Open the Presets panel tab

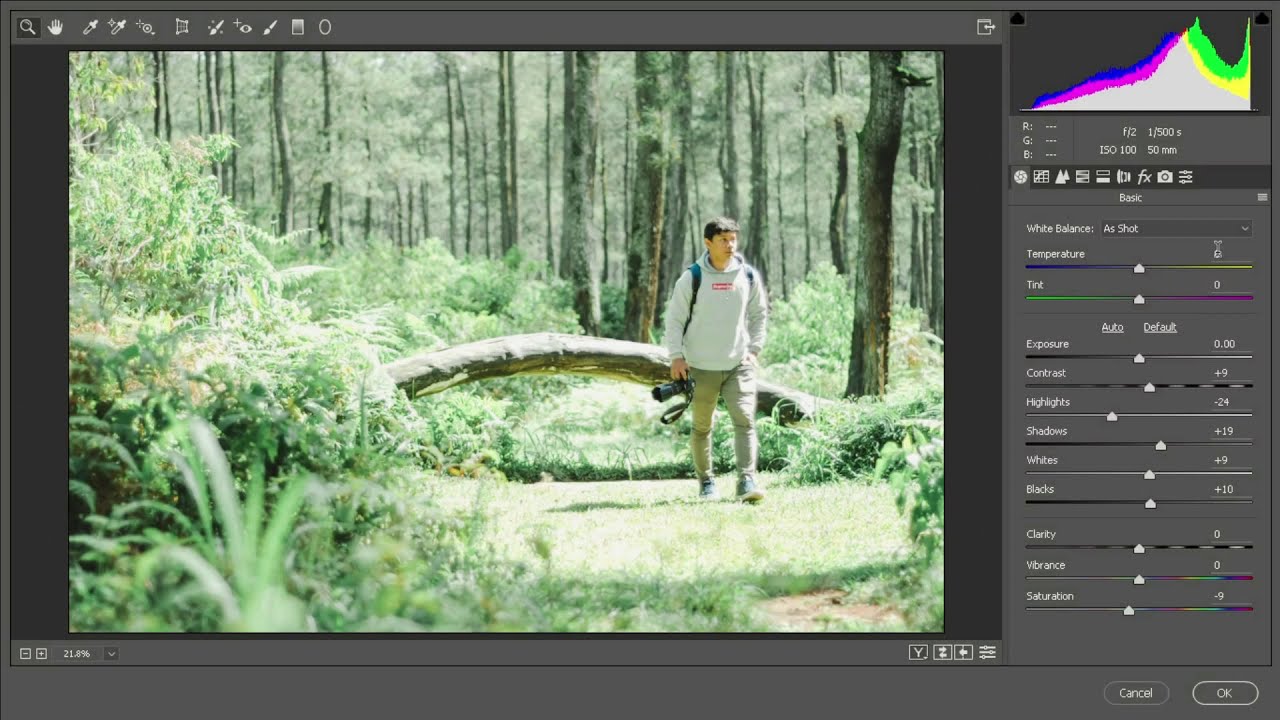tap(1186, 177)
